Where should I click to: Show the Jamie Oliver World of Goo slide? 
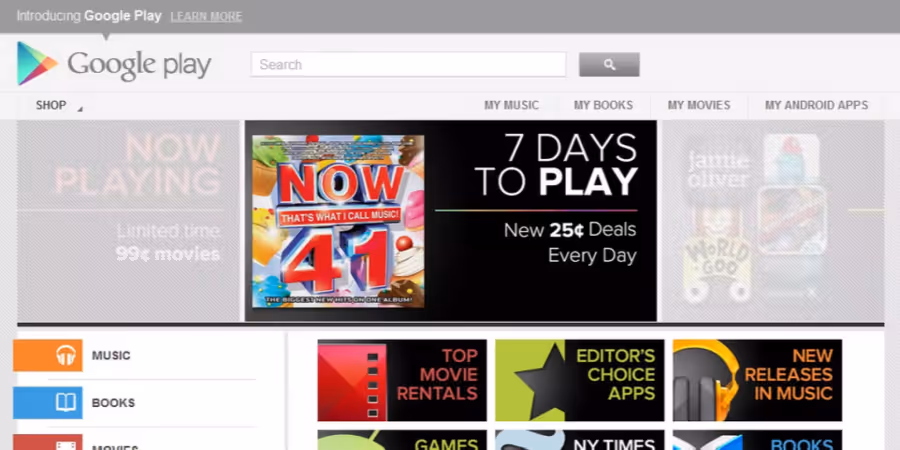(x=773, y=221)
